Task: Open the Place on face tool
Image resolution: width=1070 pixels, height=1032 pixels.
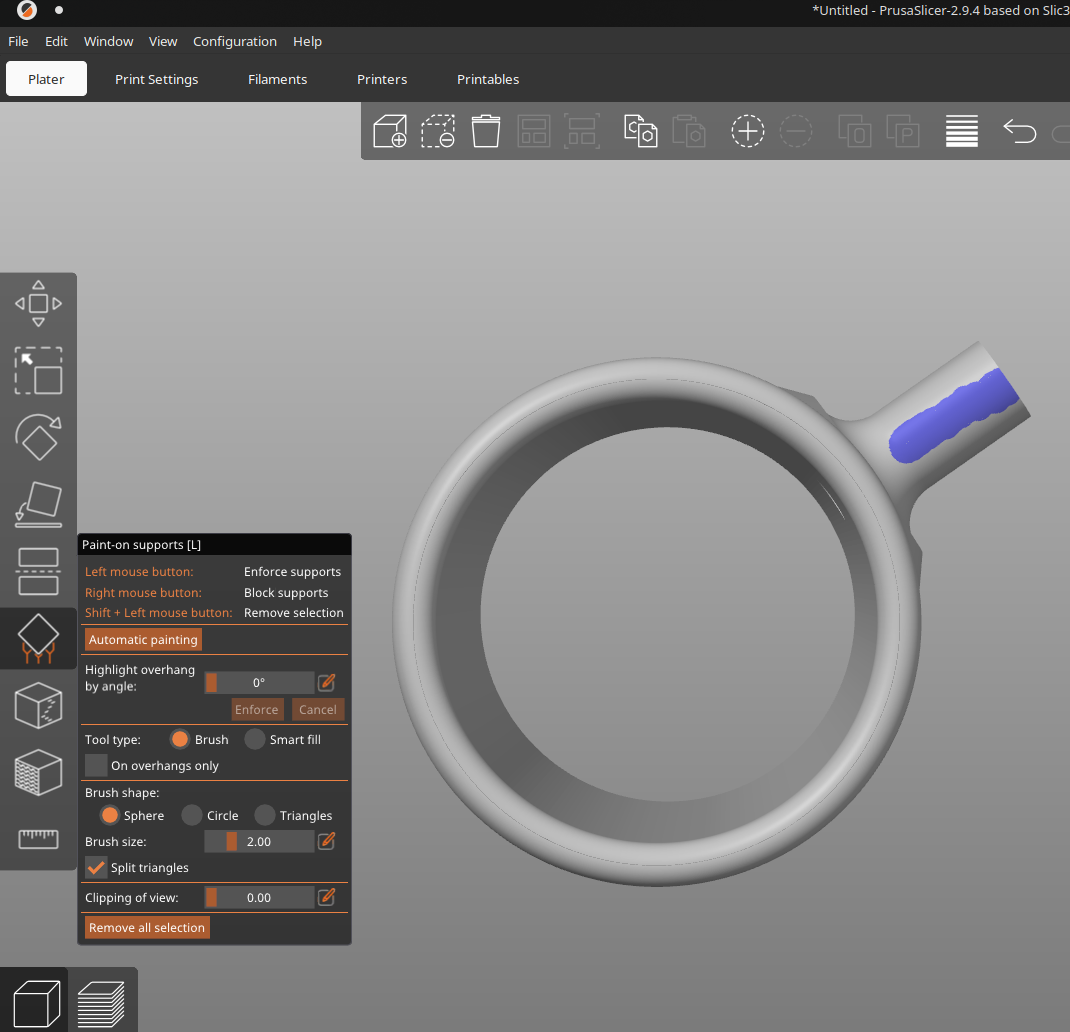Action: 38,504
